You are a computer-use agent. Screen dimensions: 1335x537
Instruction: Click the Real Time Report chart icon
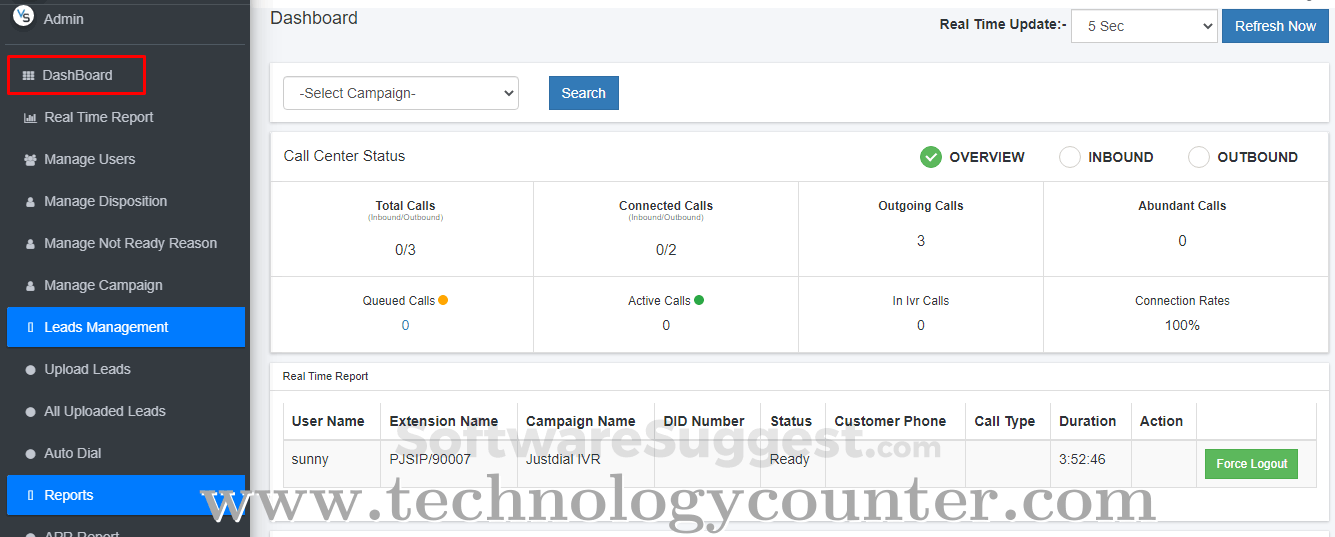[x=30, y=117]
